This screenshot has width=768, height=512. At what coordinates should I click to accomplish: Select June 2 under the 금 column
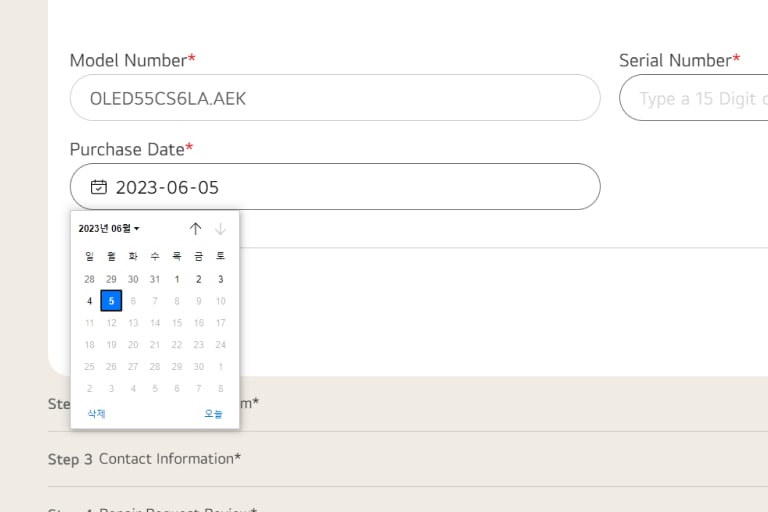click(199, 279)
